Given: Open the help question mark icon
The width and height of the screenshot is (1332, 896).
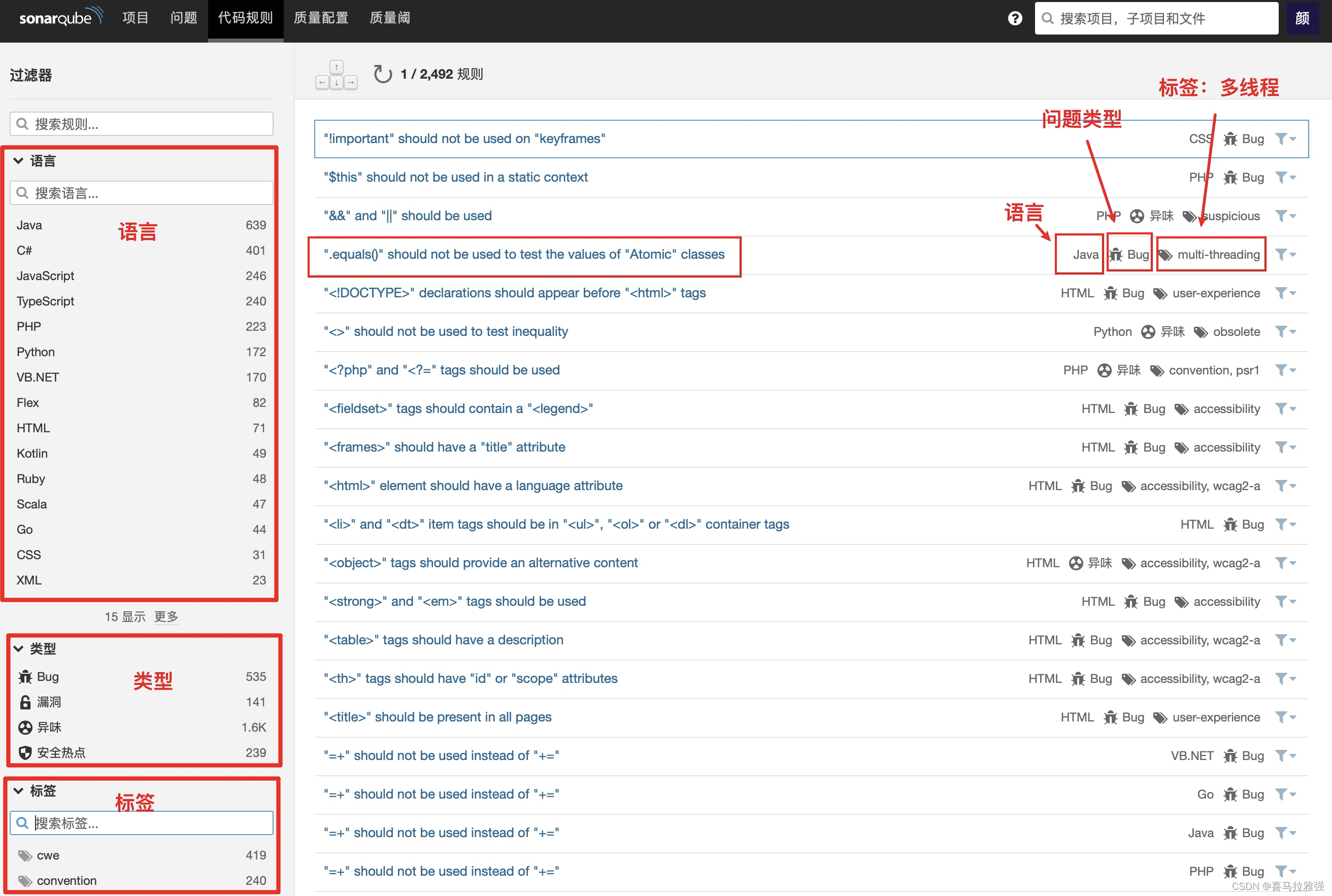Looking at the screenshot, I should [1015, 18].
